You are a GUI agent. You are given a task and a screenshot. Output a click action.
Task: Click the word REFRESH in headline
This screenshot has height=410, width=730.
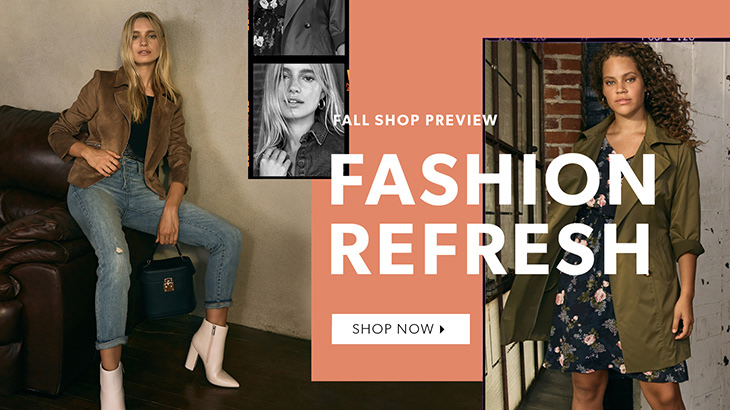point(490,249)
